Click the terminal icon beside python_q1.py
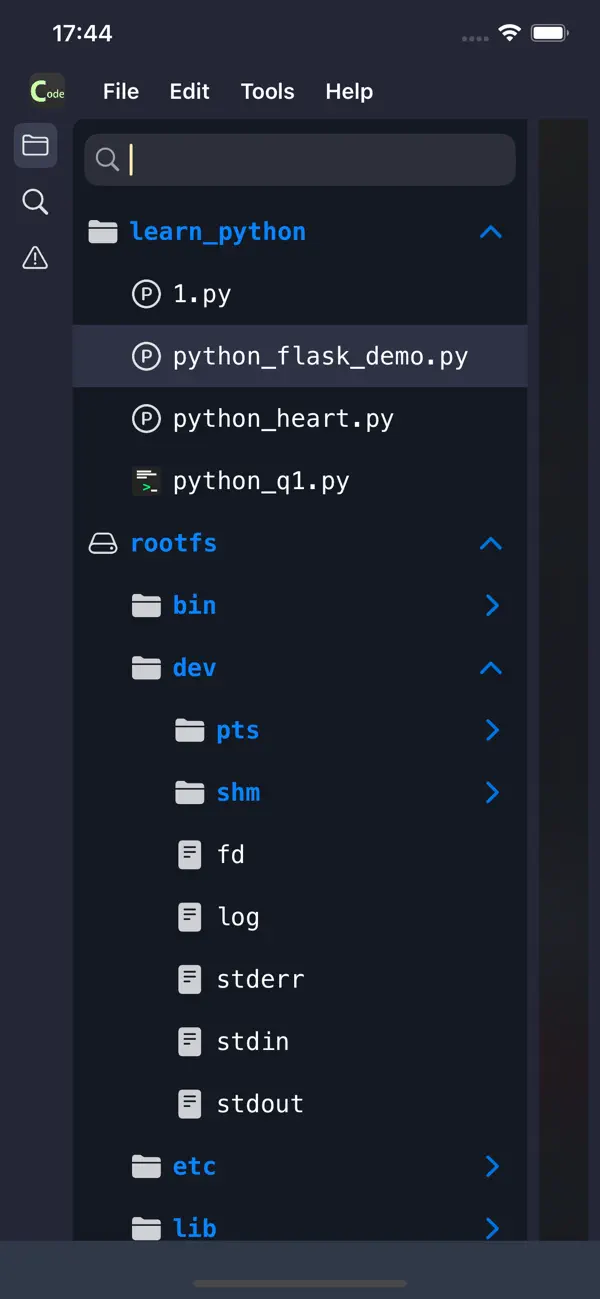Viewport: 600px width, 1299px height. click(x=147, y=480)
